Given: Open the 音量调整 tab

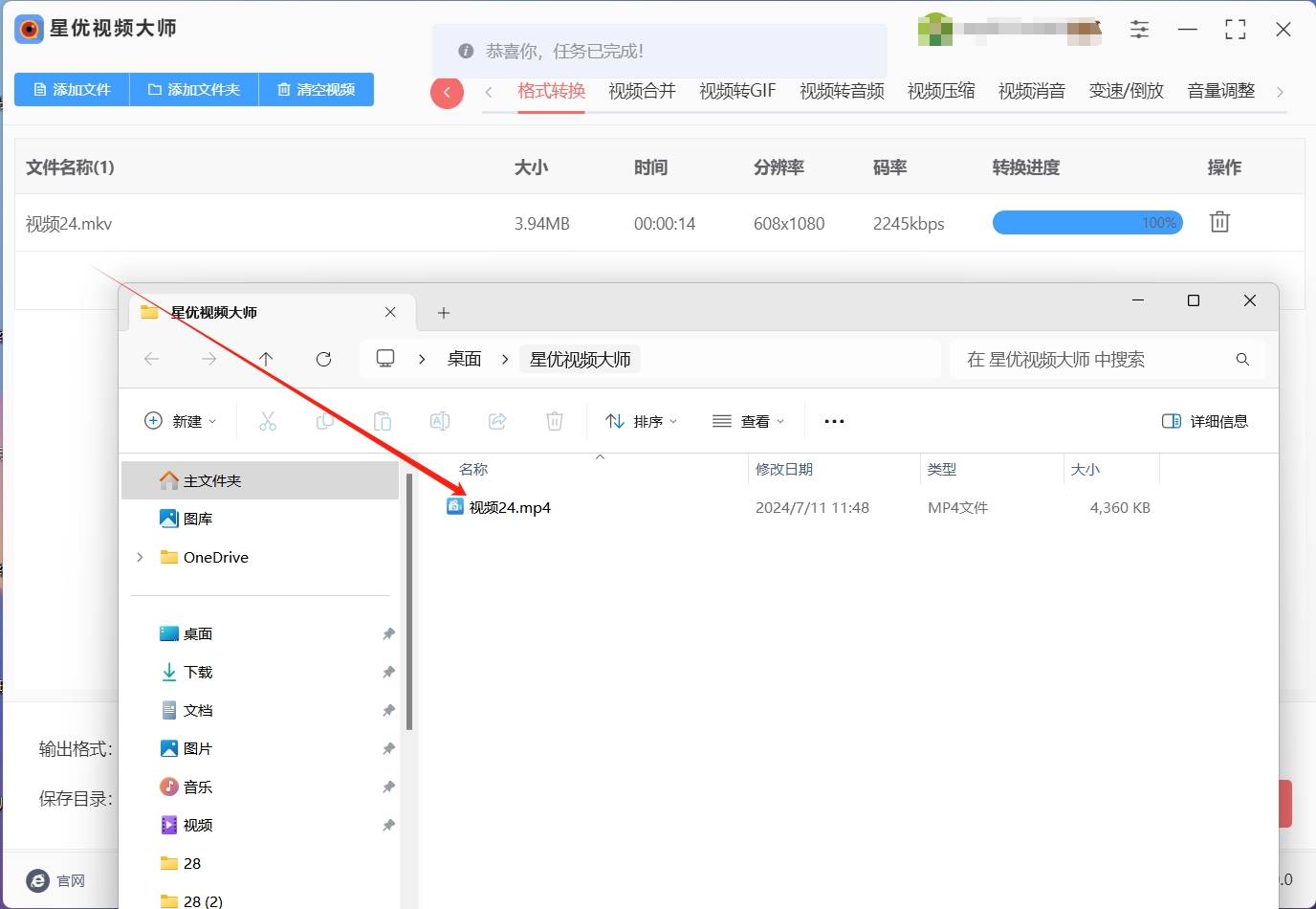Looking at the screenshot, I should coord(1221,91).
